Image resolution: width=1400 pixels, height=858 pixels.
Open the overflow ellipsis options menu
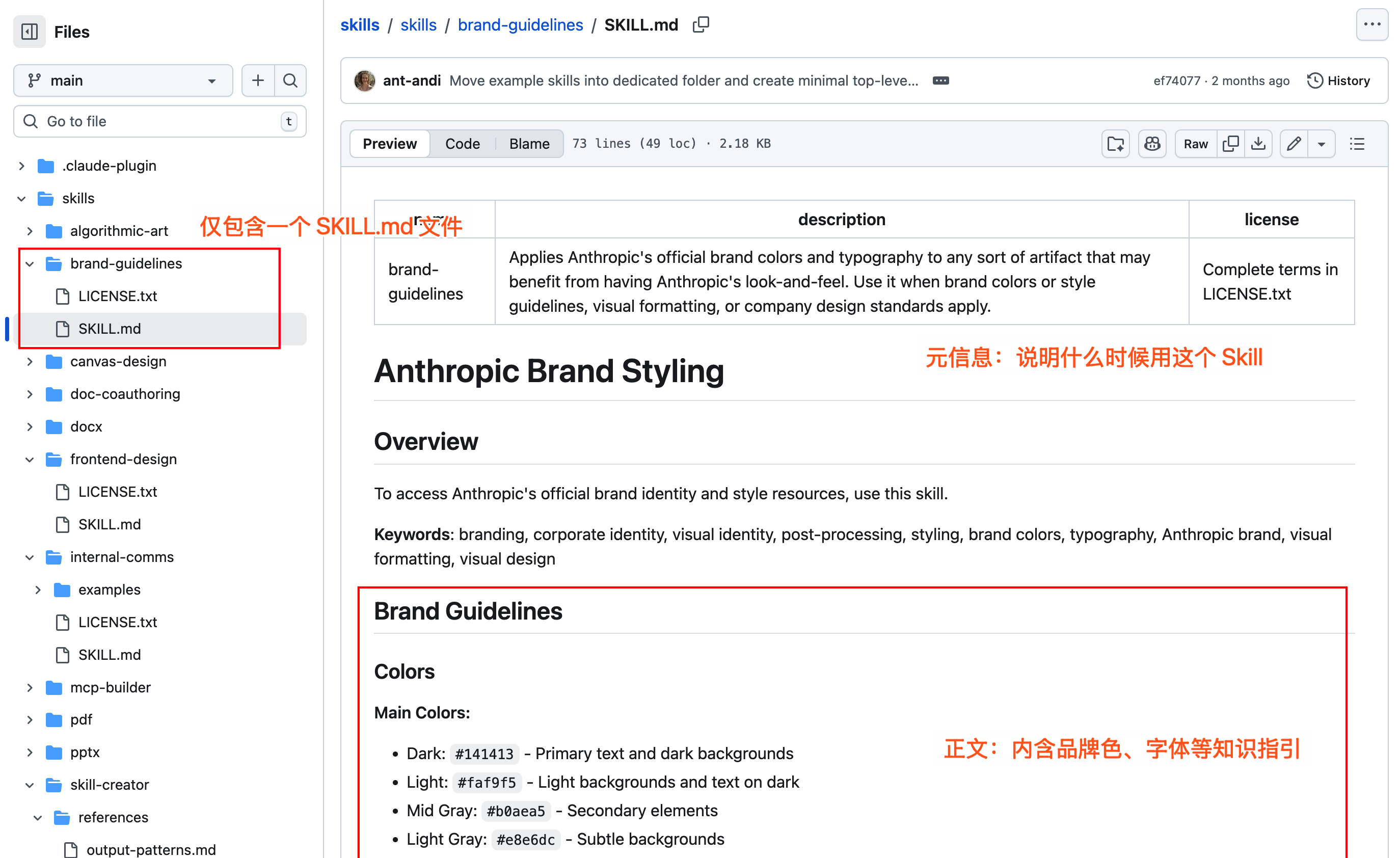[x=1372, y=24]
